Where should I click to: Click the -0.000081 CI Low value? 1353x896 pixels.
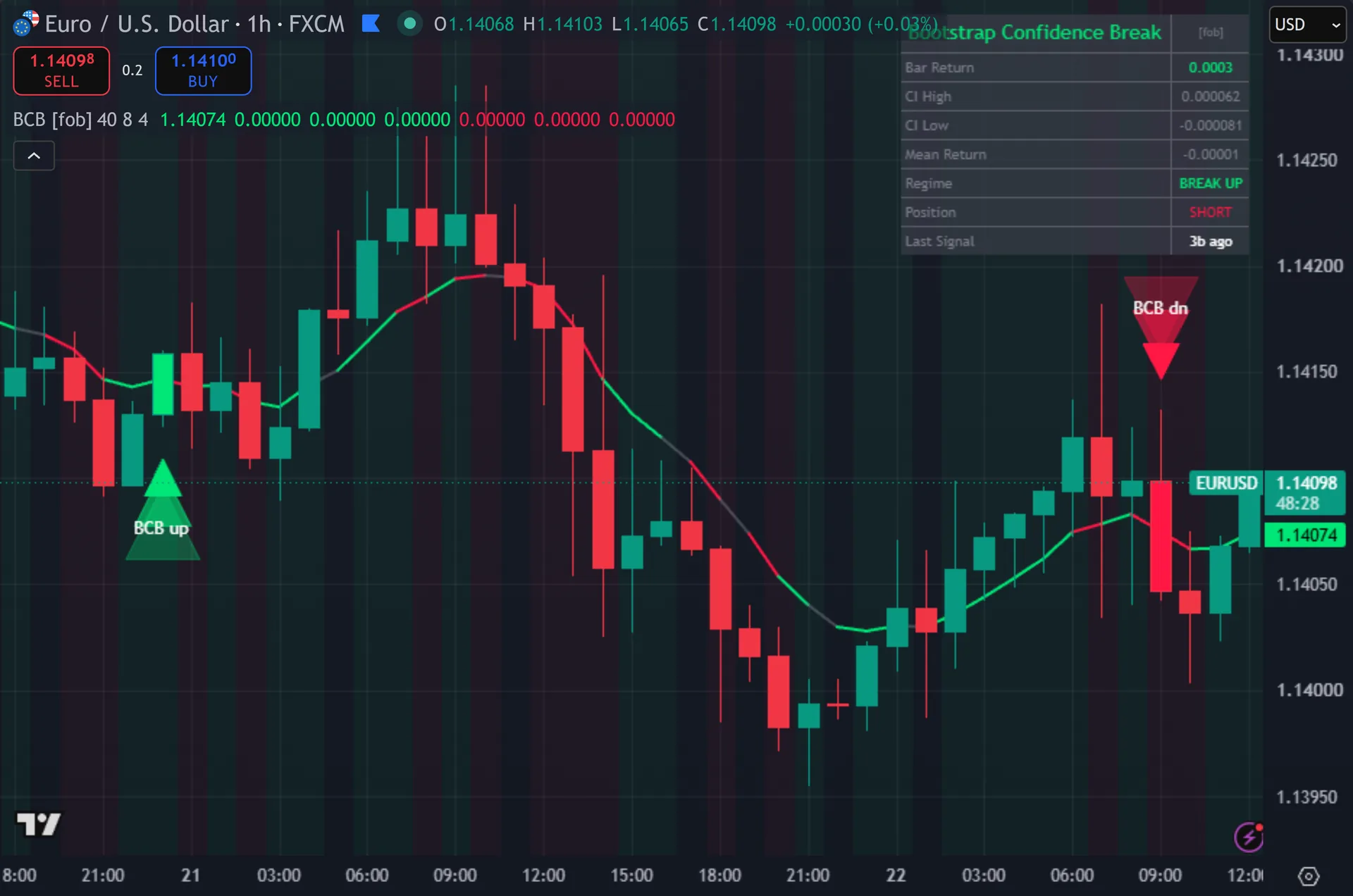[1210, 125]
